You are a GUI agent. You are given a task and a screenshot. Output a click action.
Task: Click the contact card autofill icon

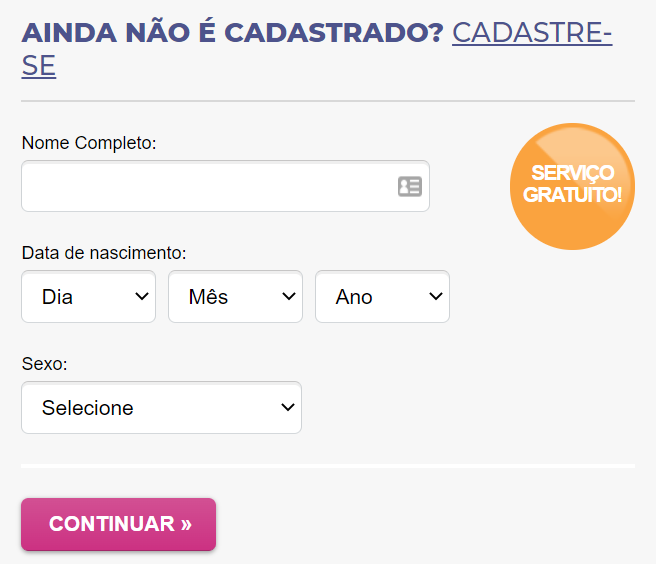click(x=410, y=186)
